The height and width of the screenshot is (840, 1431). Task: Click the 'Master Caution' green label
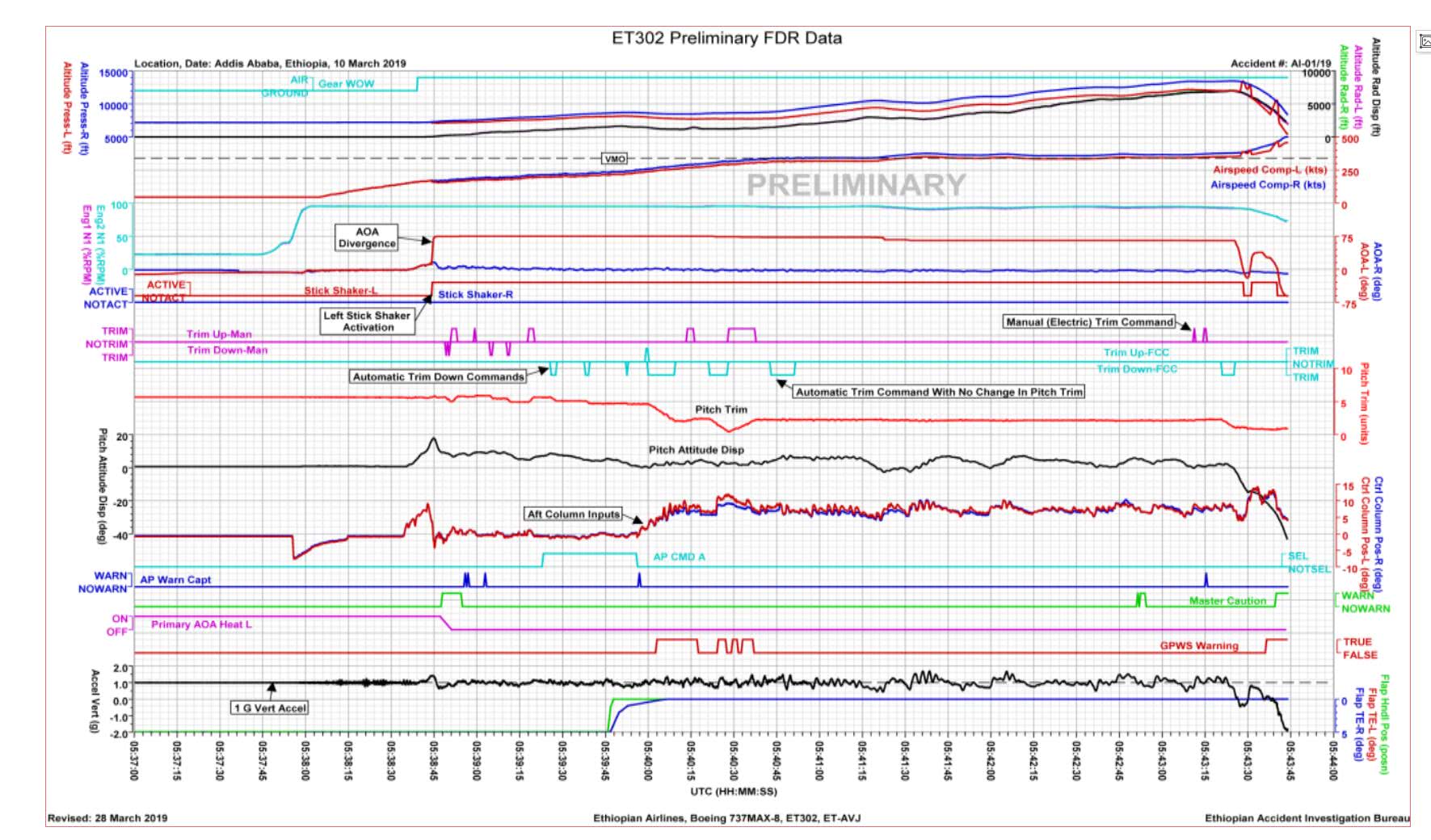tap(1227, 601)
